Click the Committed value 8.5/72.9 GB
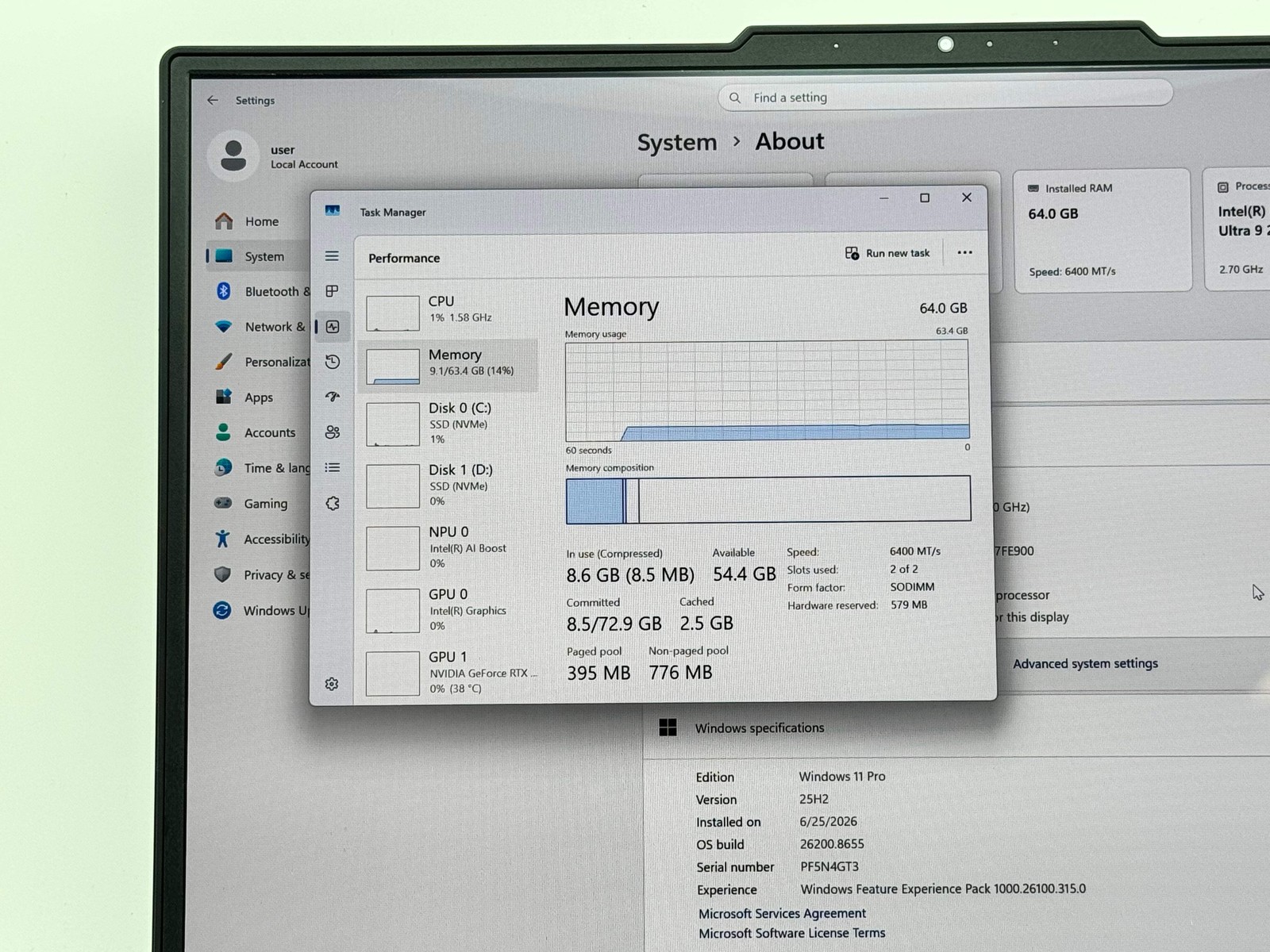 pos(614,624)
